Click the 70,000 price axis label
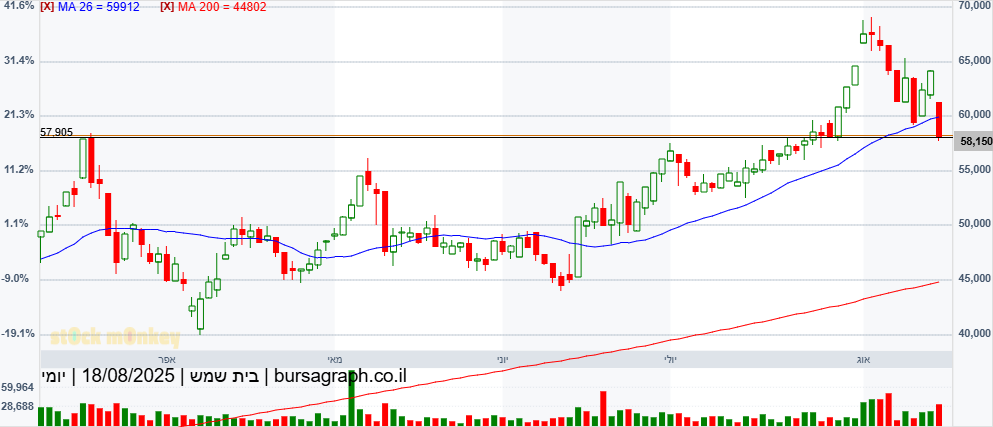 pyautogui.click(x=973, y=6)
